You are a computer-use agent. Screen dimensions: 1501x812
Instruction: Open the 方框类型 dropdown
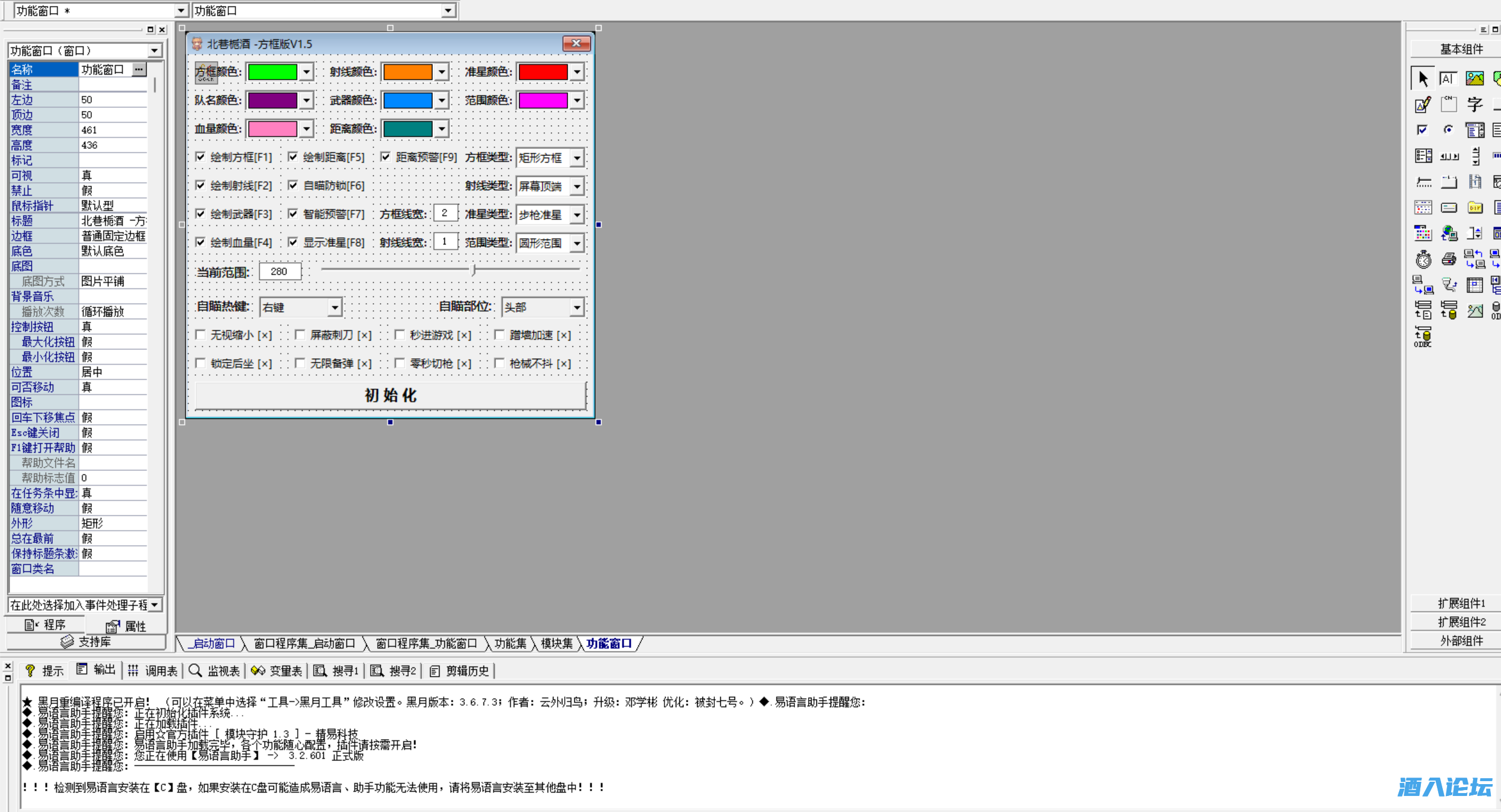tap(576, 157)
